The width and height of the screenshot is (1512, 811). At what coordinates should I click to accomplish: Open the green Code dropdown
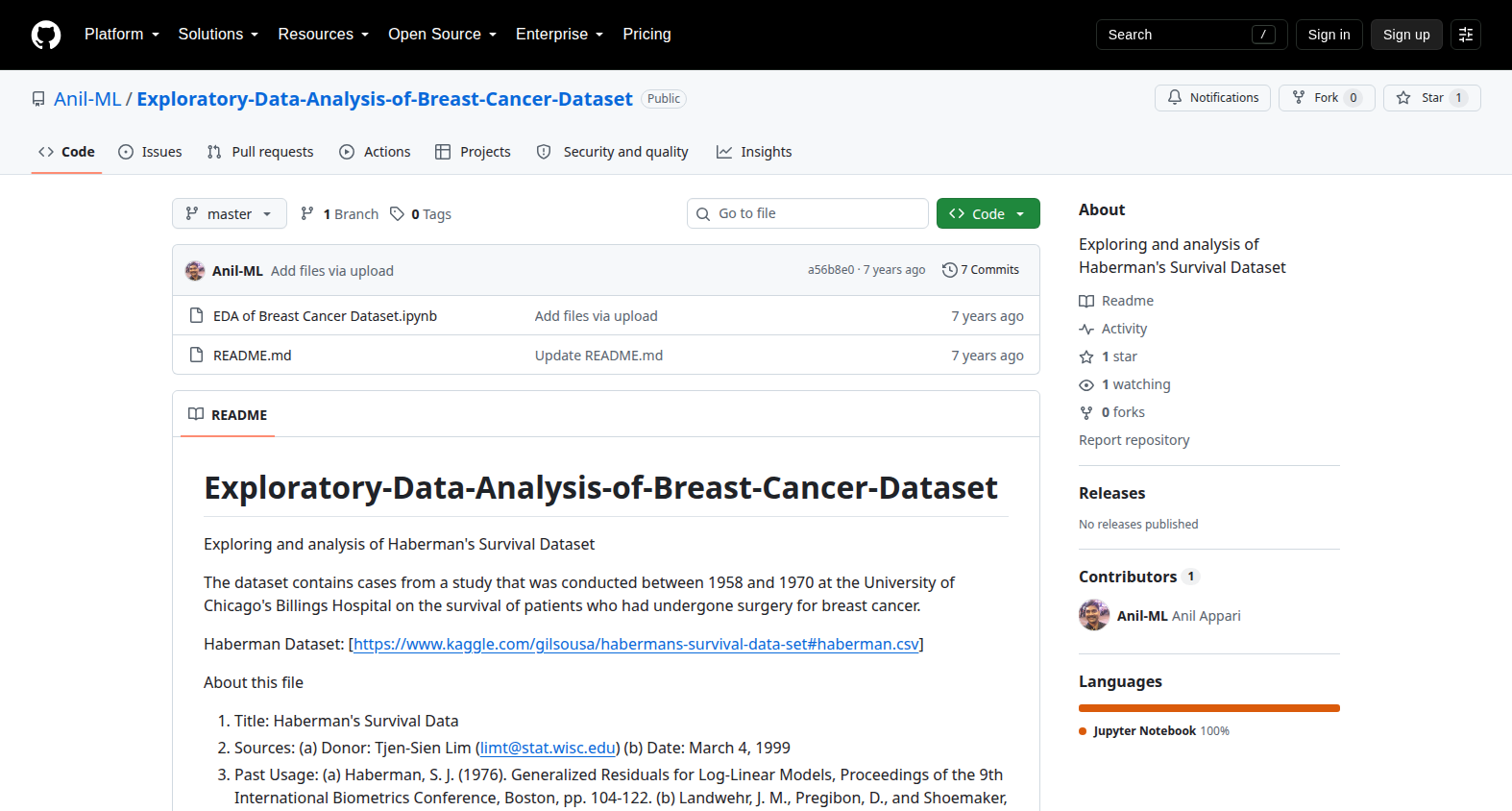coord(988,213)
